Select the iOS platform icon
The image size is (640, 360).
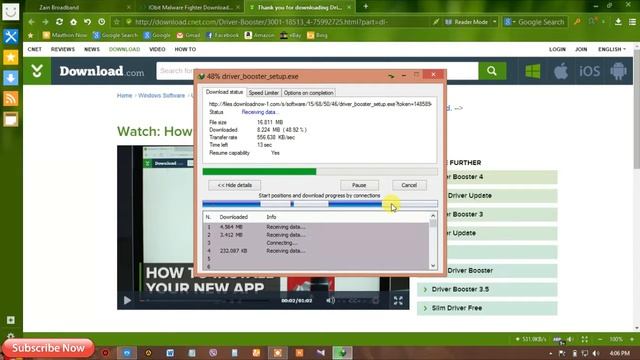tap(590, 71)
